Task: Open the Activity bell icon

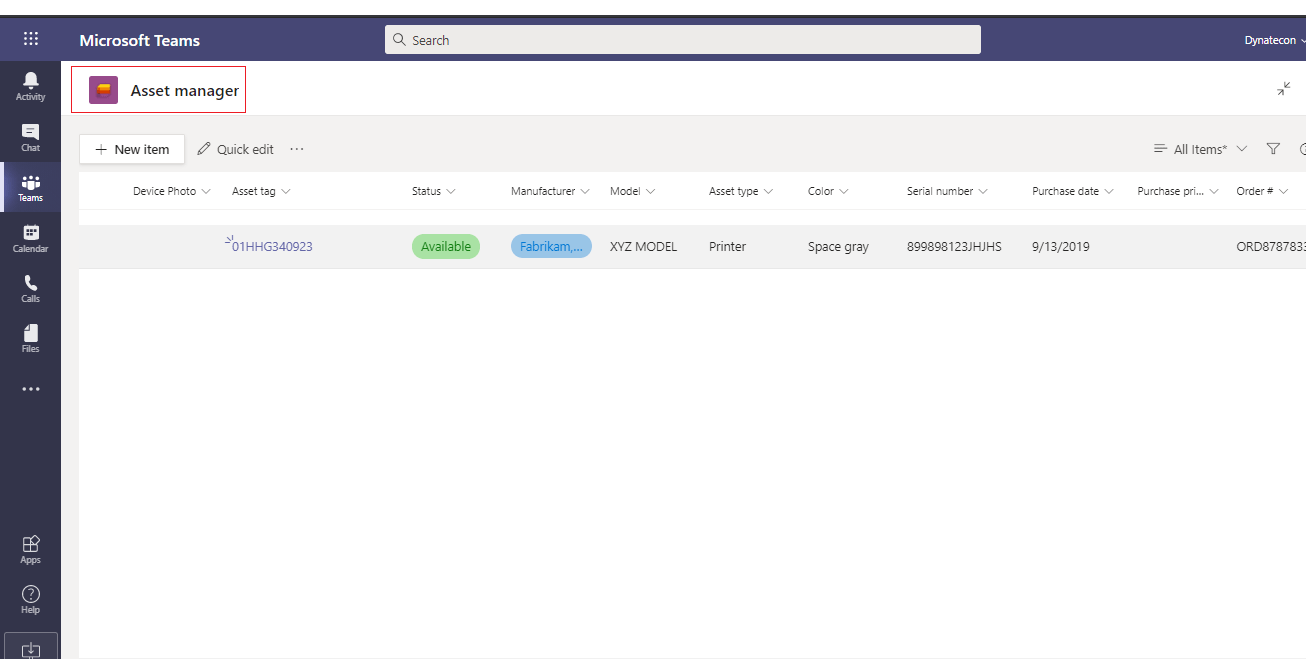Action: coord(30,85)
